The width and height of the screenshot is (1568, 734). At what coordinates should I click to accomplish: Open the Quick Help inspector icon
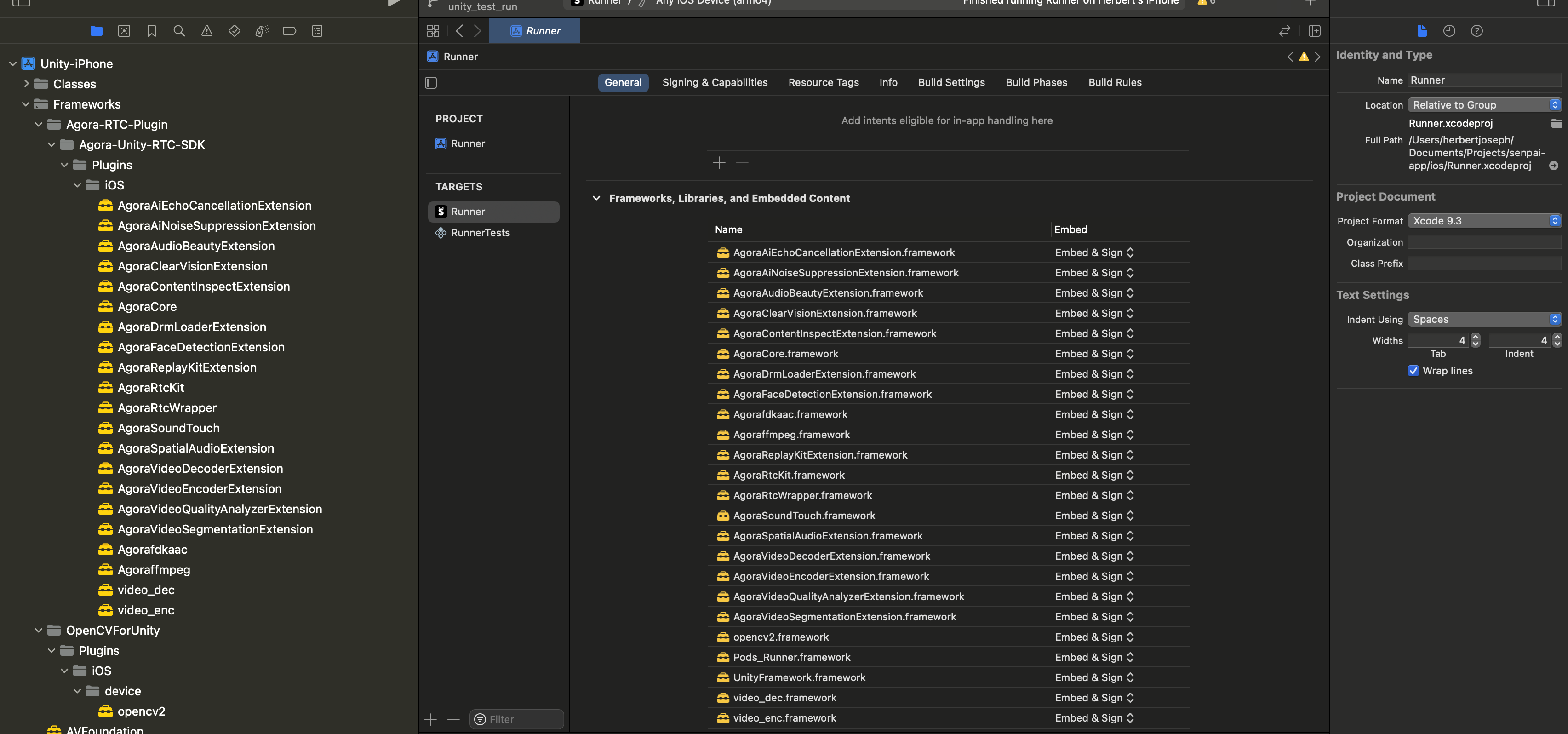(1476, 31)
